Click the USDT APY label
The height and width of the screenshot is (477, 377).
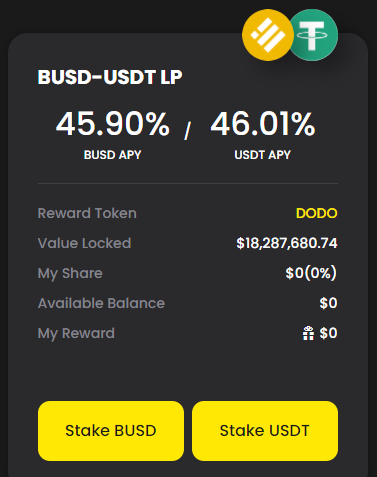pyautogui.click(x=263, y=155)
